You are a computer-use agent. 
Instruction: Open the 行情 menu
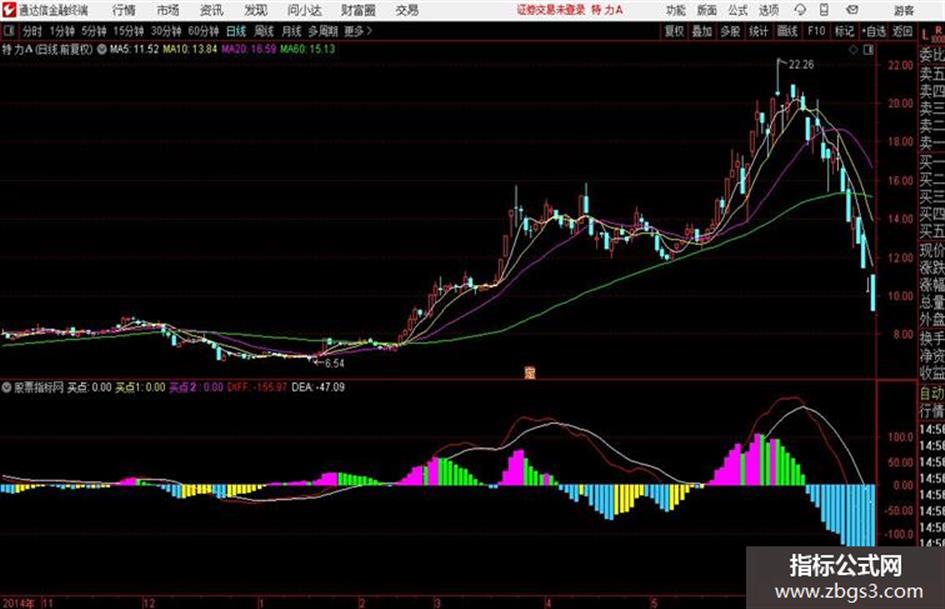point(124,10)
